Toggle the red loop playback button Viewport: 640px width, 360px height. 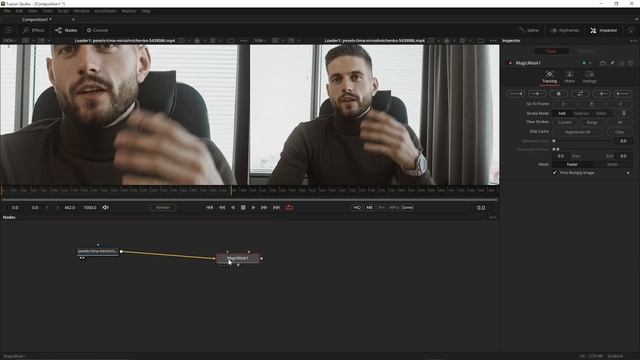[x=289, y=207]
